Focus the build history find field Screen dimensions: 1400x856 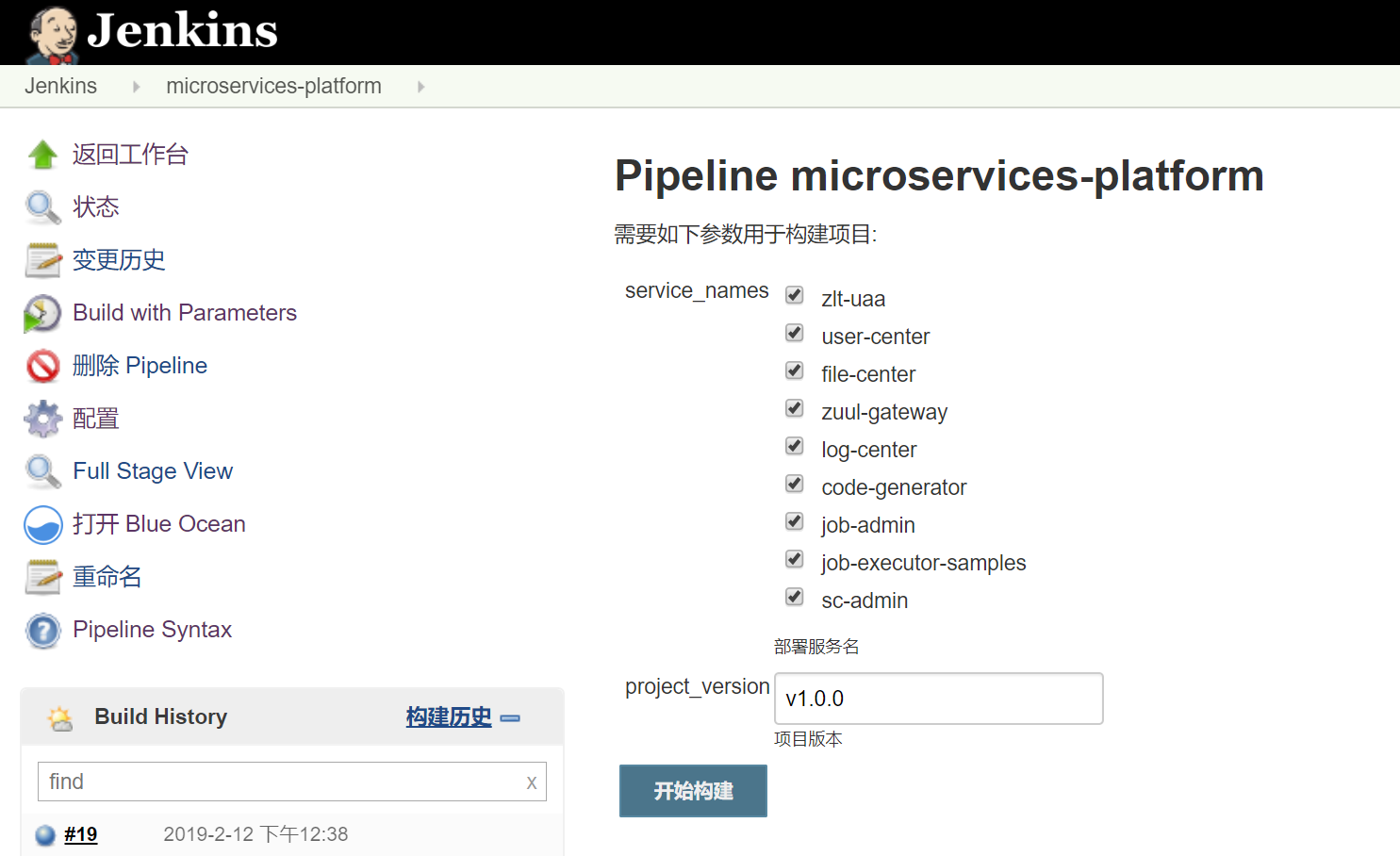[x=292, y=782]
